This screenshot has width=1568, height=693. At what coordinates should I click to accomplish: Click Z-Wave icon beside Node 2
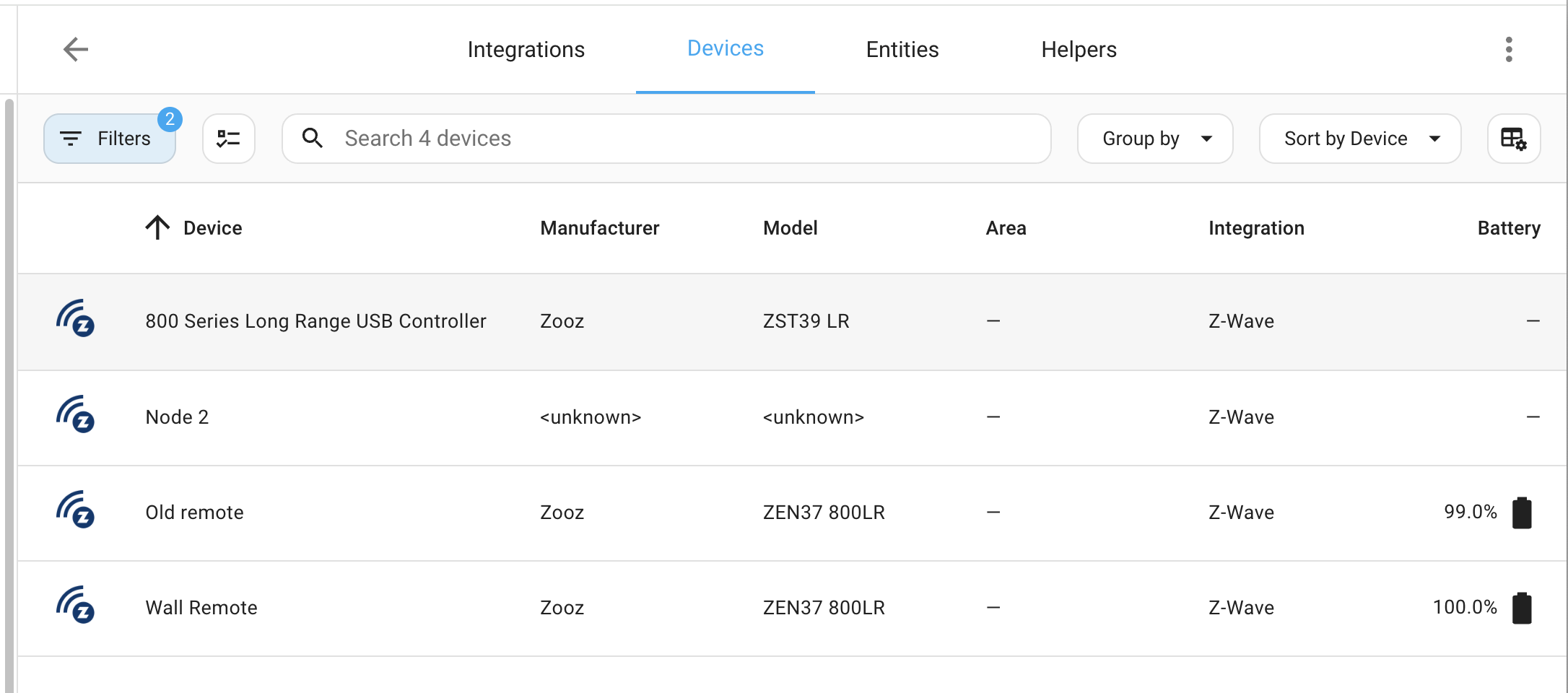pos(76,415)
